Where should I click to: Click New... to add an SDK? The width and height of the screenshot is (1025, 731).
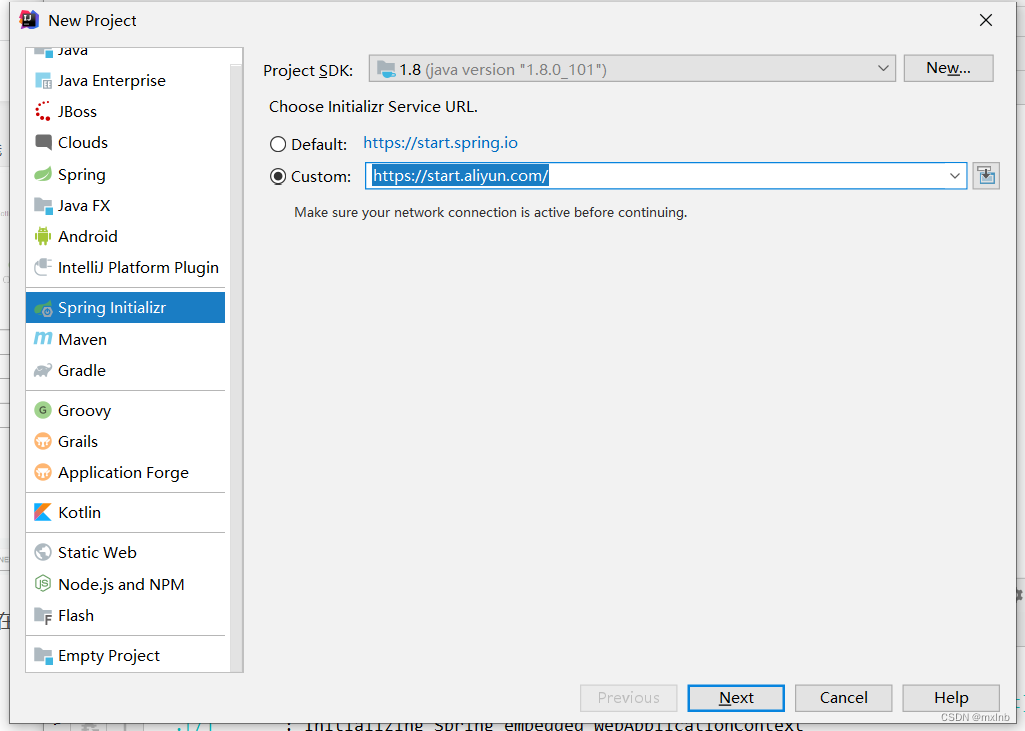click(949, 68)
